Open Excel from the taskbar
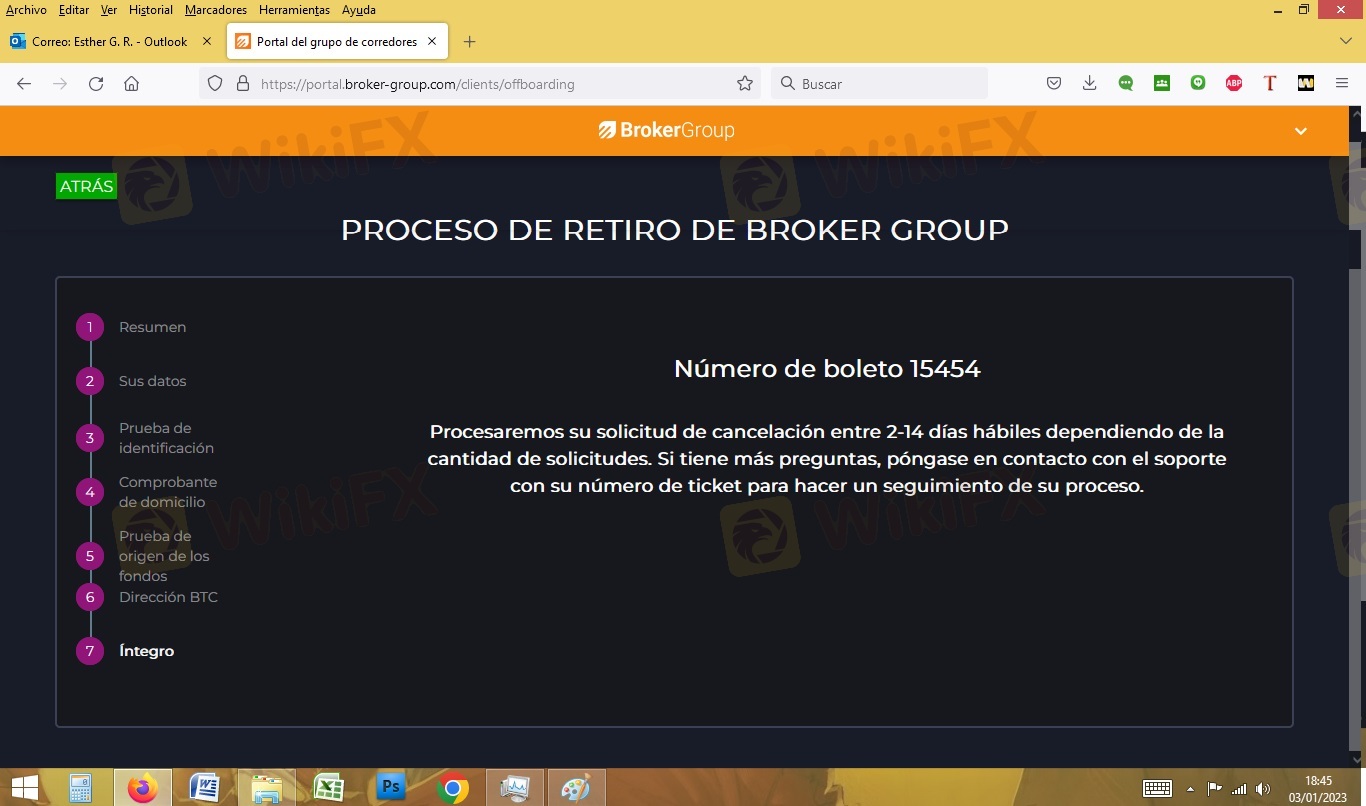The height and width of the screenshot is (806, 1366). (x=328, y=788)
